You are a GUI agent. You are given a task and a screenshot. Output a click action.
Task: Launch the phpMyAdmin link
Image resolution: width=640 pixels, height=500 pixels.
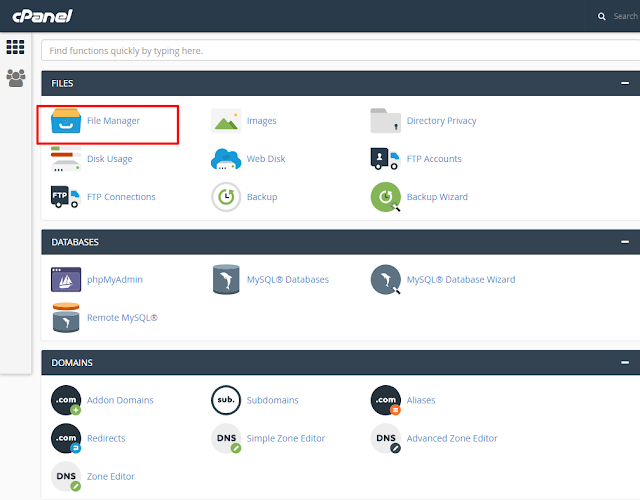[115, 280]
